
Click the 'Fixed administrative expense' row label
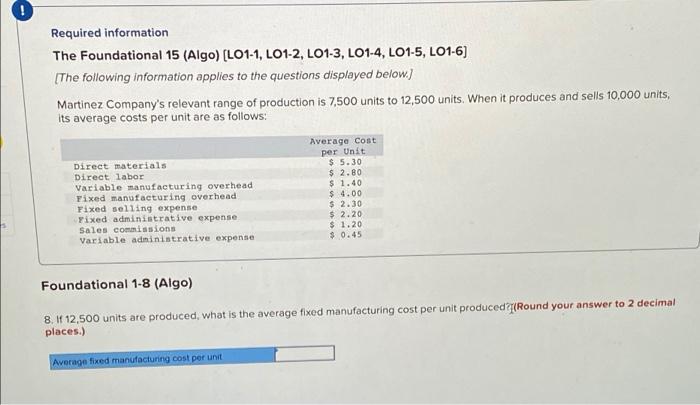coord(158,217)
